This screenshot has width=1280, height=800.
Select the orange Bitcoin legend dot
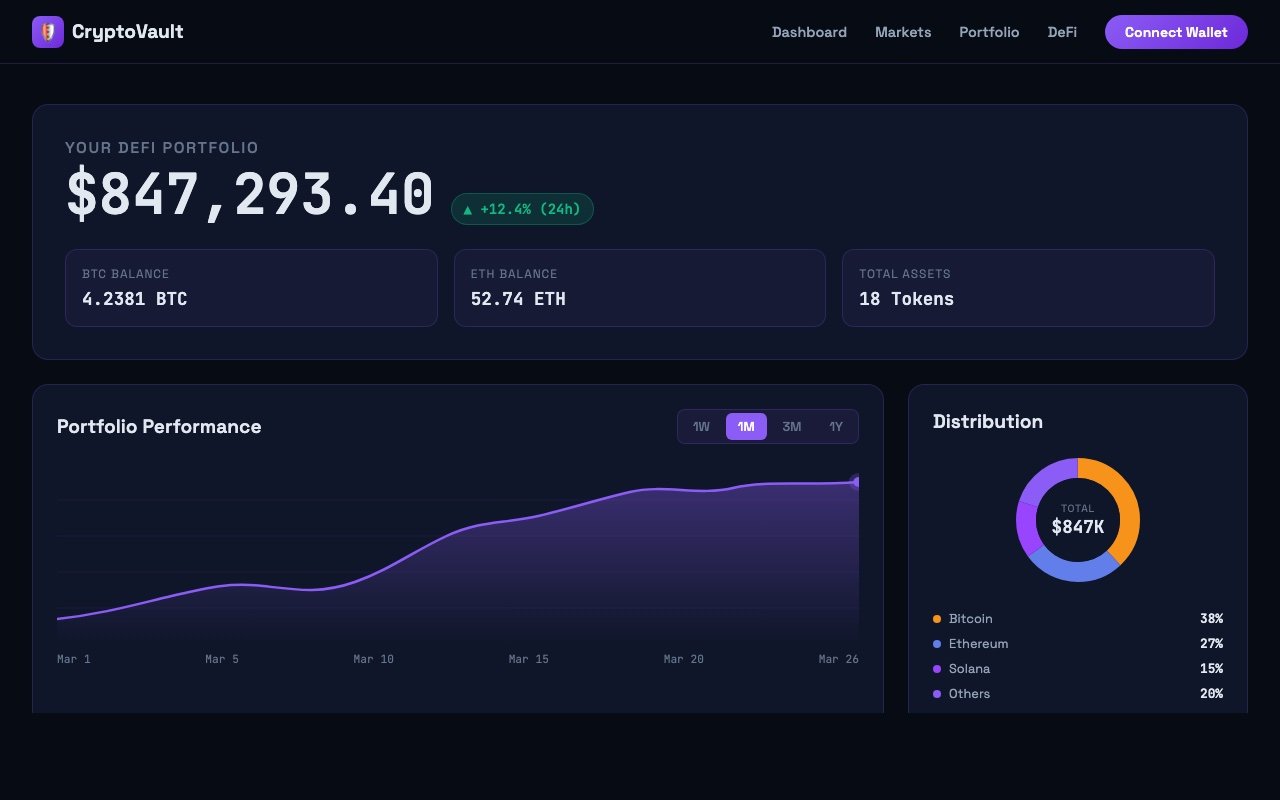(x=936, y=618)
